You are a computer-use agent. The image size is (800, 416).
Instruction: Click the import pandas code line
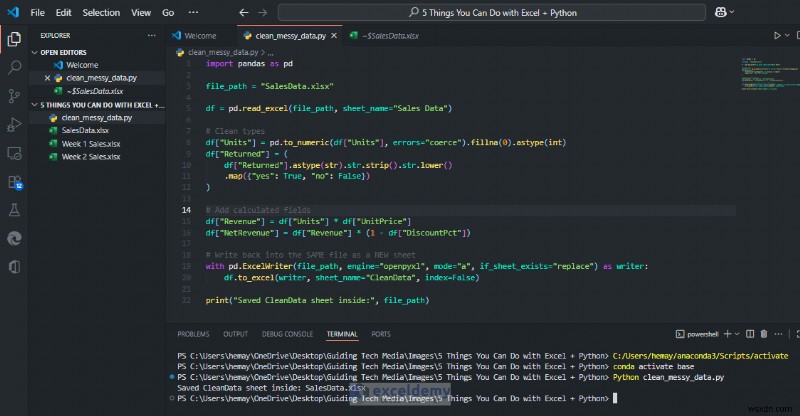[249, 64]
